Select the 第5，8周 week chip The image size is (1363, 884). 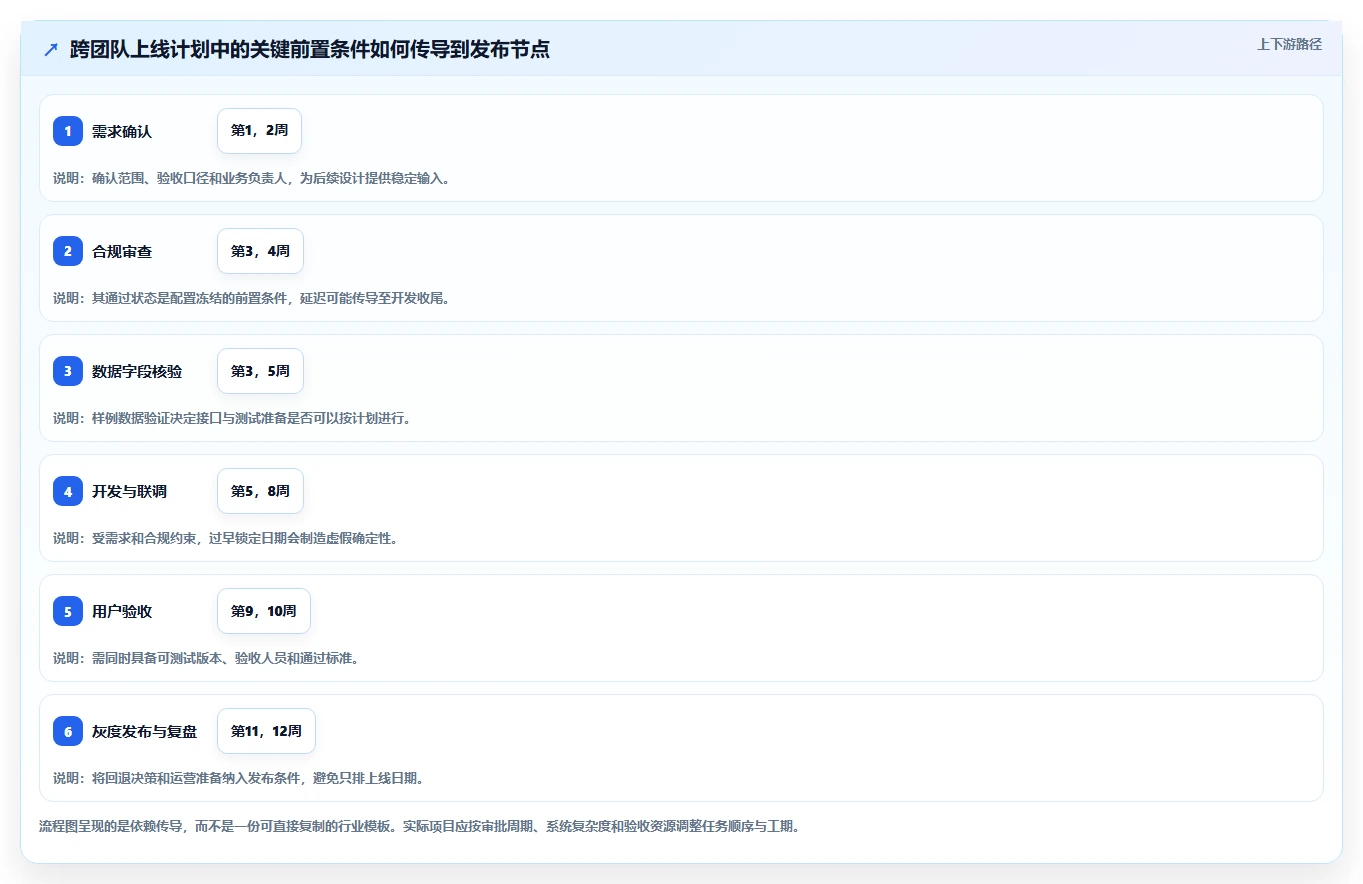point(260,491)
